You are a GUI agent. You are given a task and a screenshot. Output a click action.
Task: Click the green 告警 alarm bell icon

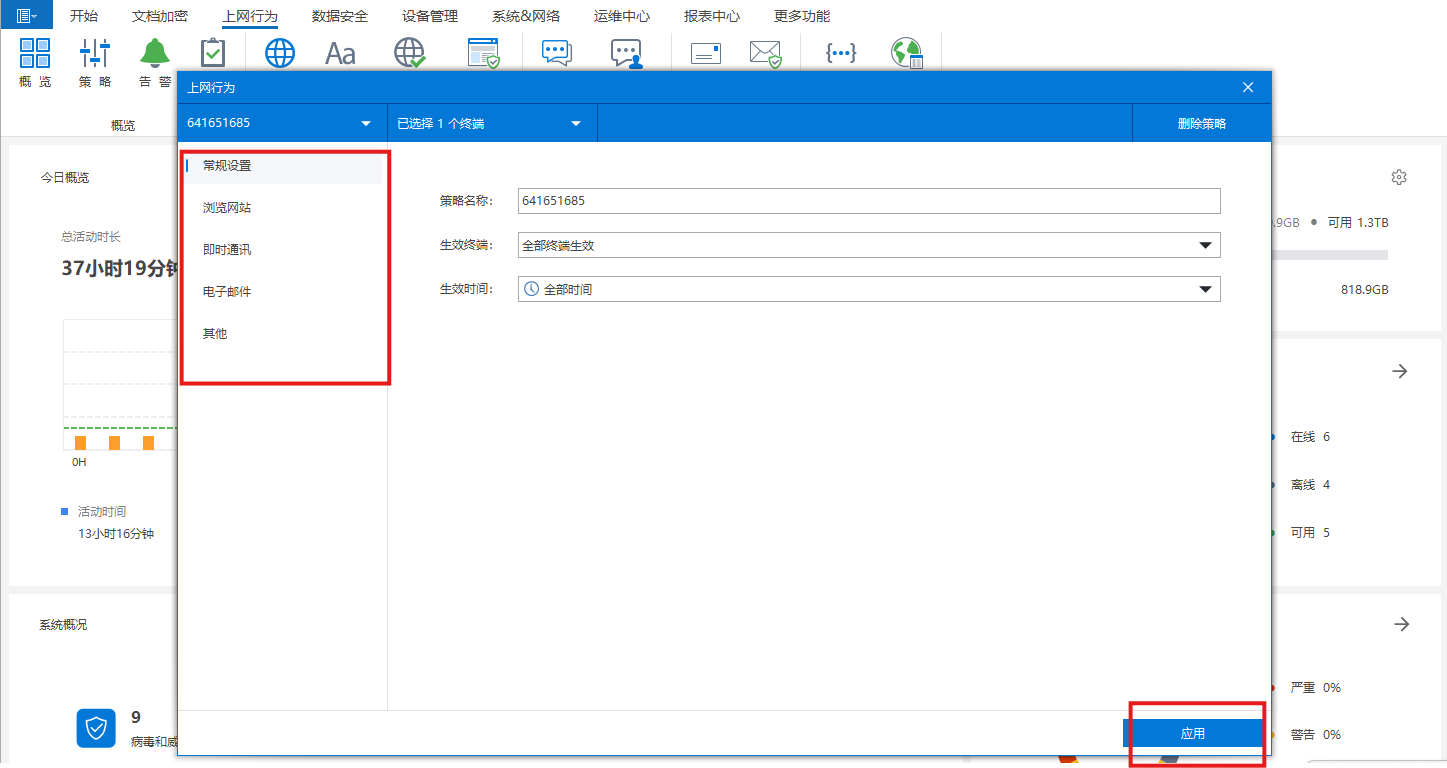pyautogui.click(x=154, y=54)
